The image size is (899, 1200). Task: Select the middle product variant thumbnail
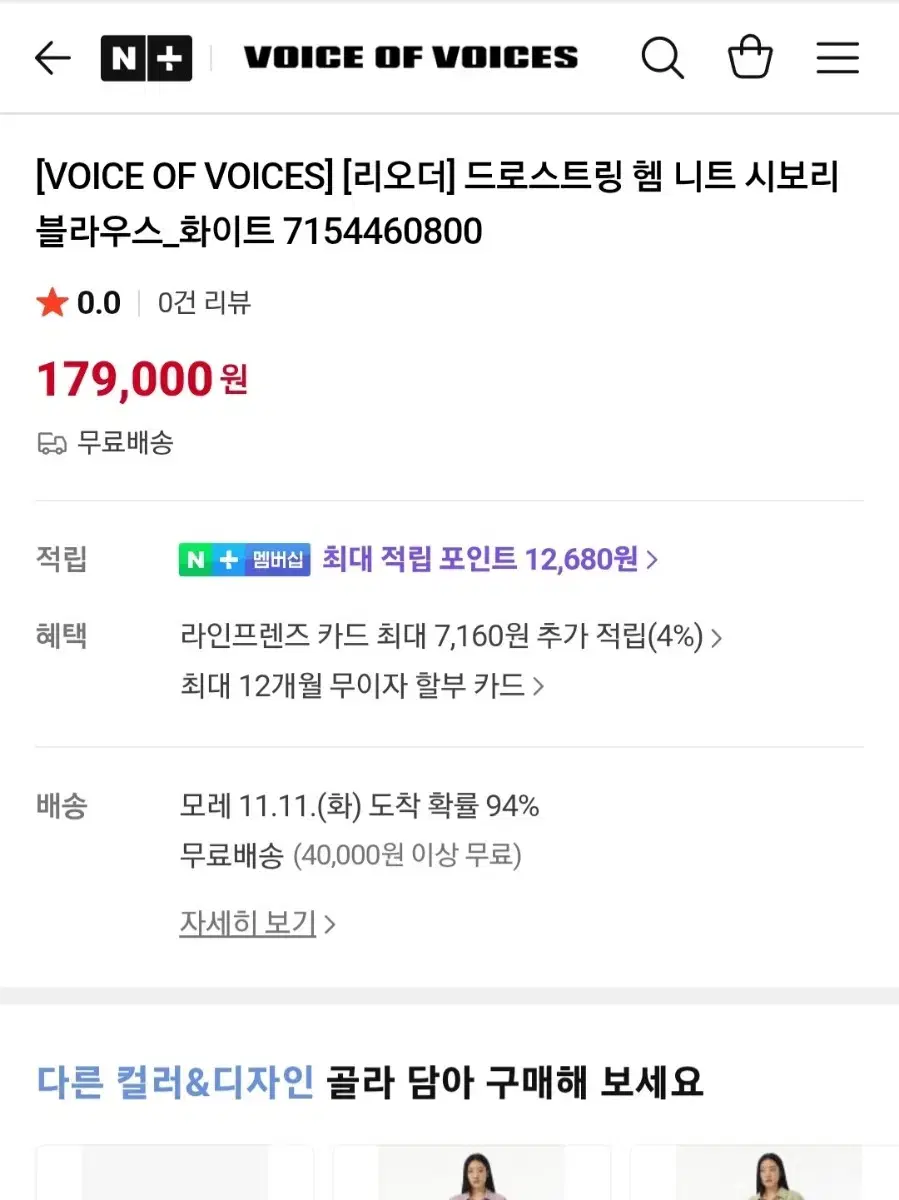471,1172
